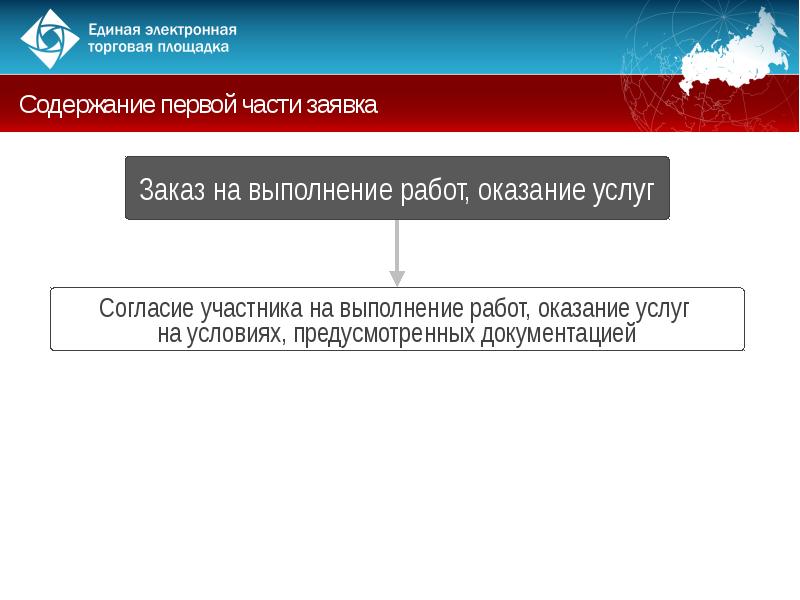The image size is (800, 600).
Task: Click 'оказание услуг' in the dark gray box
Action: pos(565,189)
